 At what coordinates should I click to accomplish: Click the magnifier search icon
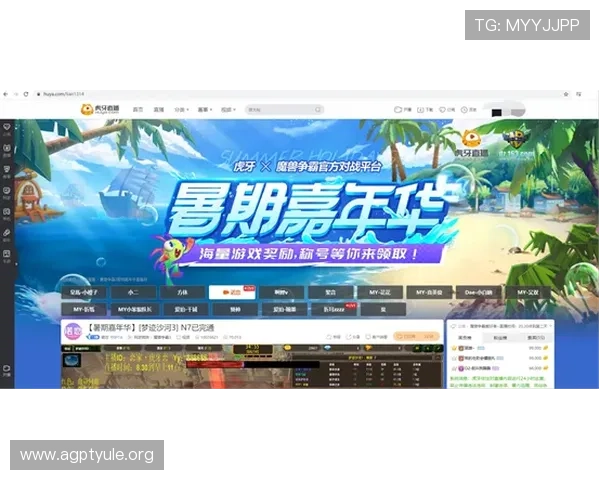(x=318, y=110)
